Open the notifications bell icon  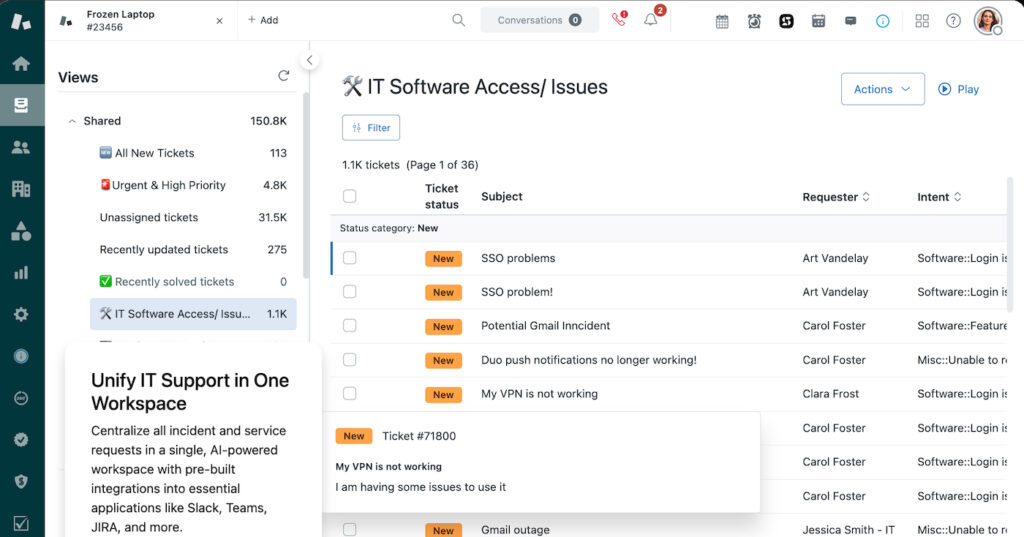tap(652, 18)
